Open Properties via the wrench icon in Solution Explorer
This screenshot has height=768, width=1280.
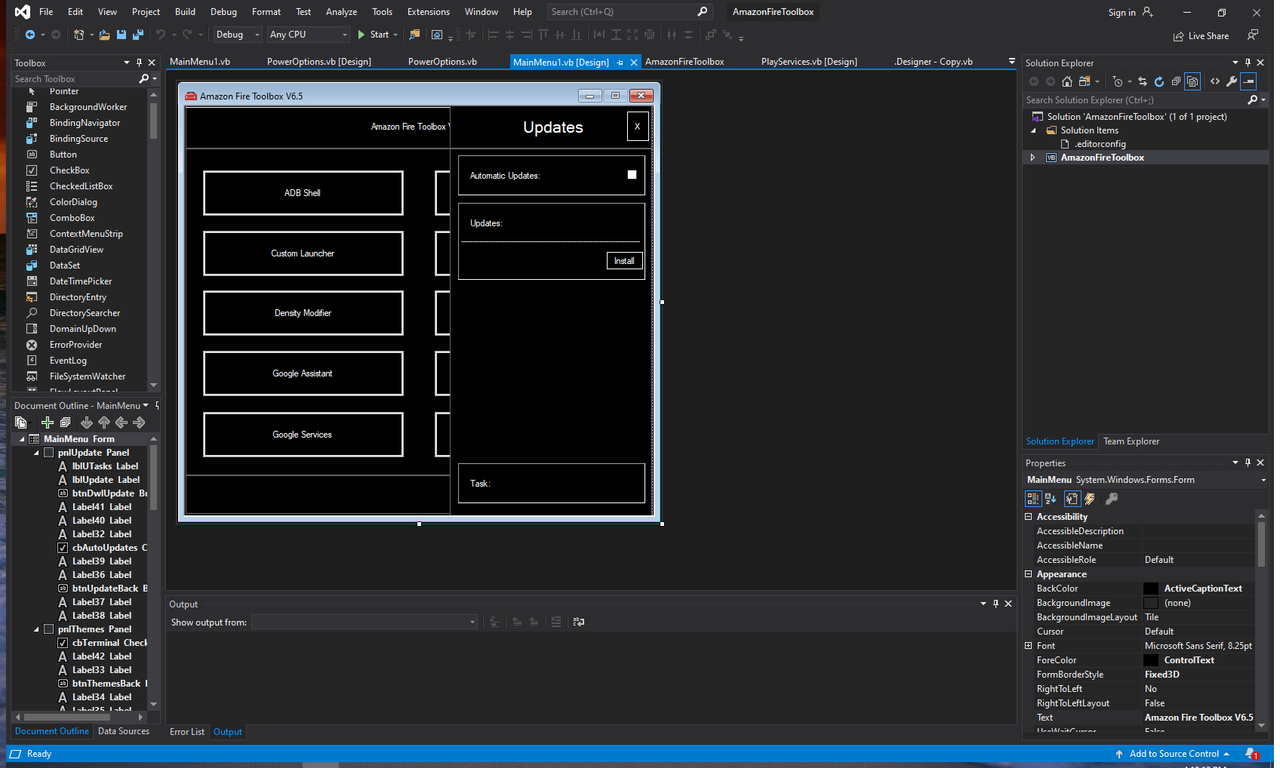click(1231, 82)
